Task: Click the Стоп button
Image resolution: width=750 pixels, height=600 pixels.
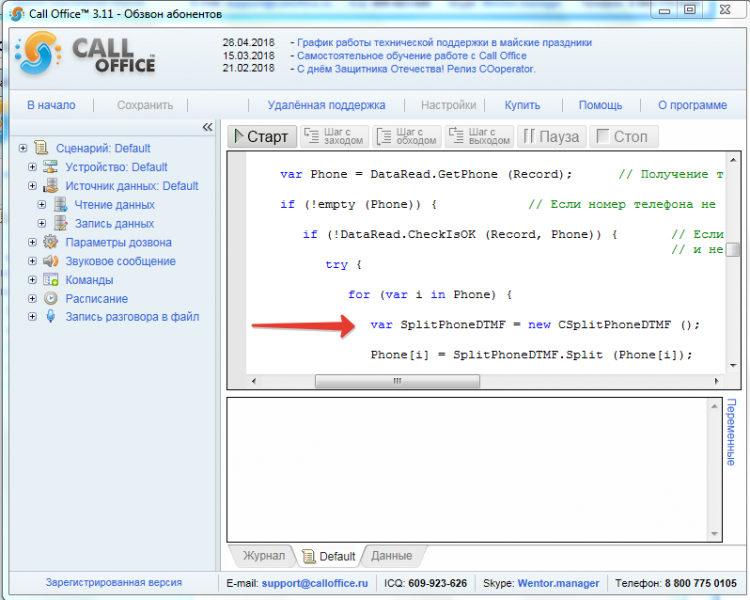Action: tap(624, 136)
